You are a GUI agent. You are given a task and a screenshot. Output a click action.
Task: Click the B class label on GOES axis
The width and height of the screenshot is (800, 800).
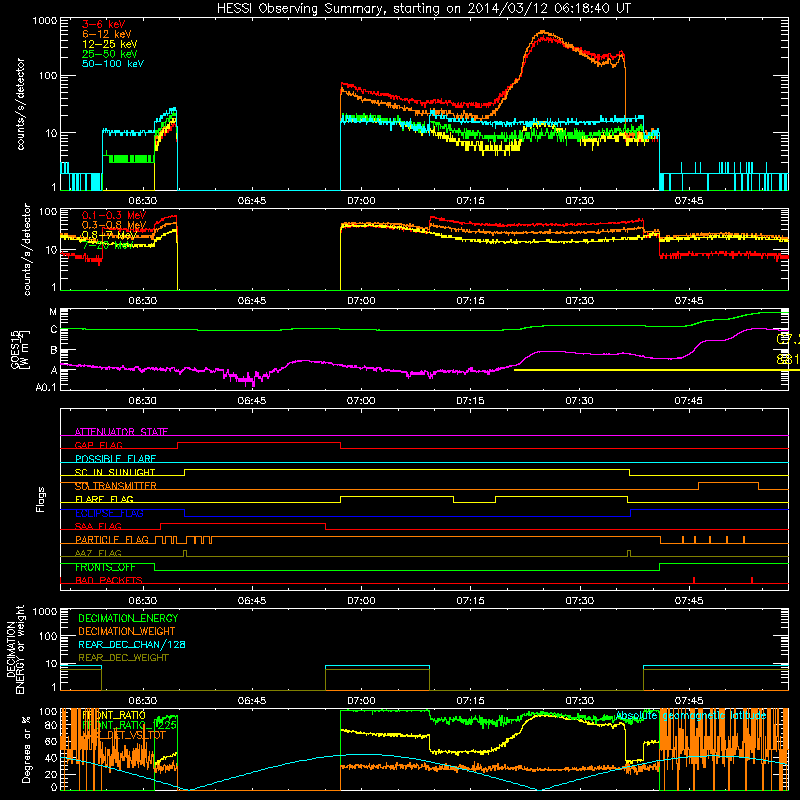[x=54, y=351]
